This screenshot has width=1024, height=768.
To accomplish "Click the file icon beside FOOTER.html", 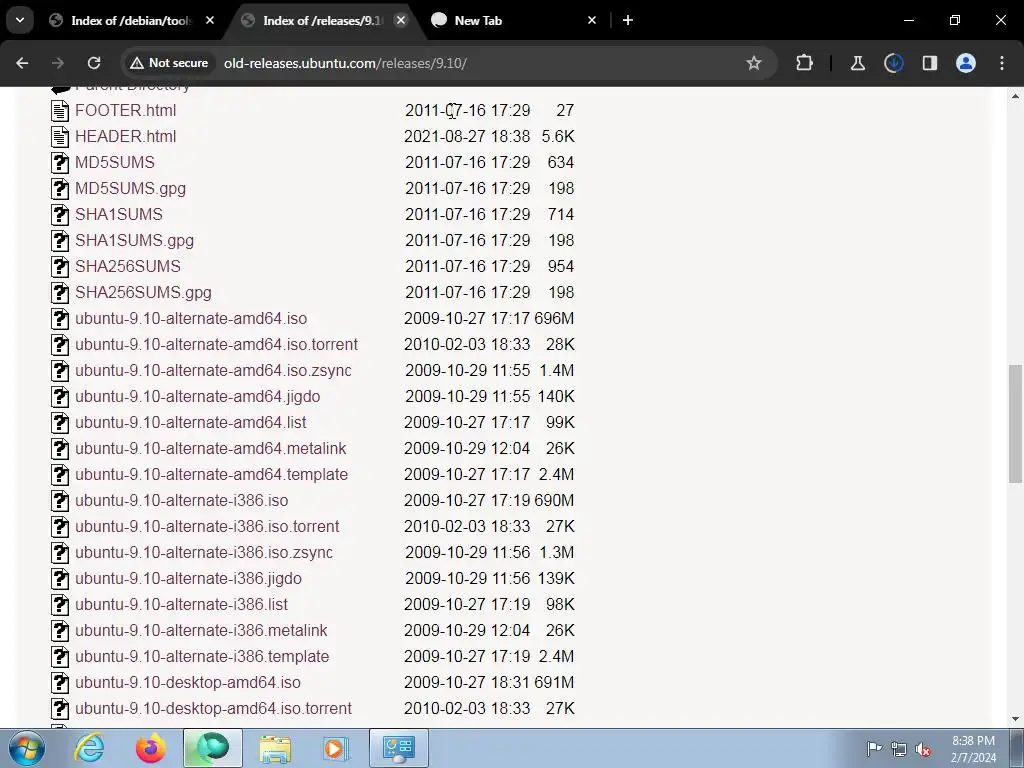I will [60, 110].
